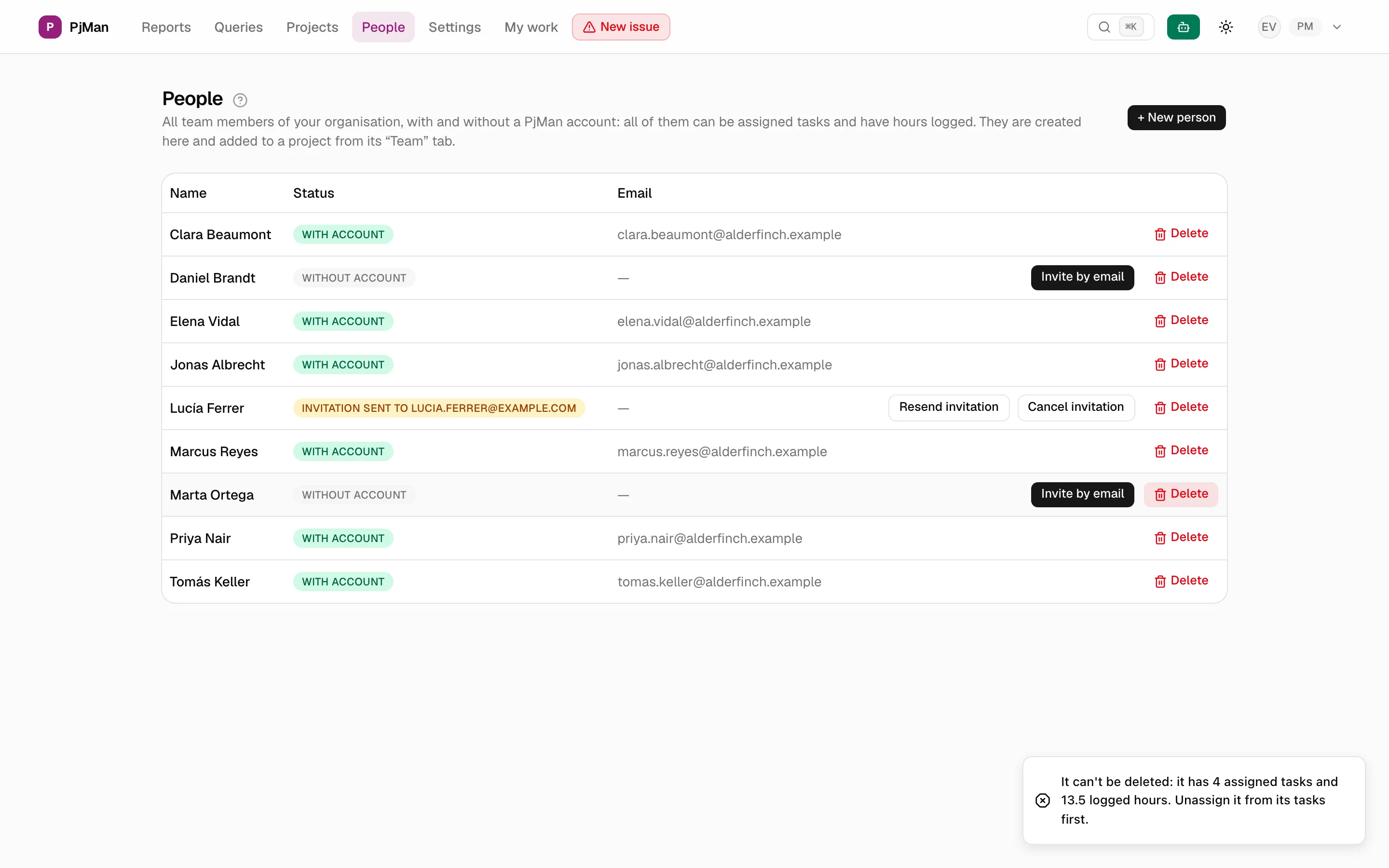1389x868 pixels.
Task: Invite Marta Ortega by email
Action: [1082, 494]
